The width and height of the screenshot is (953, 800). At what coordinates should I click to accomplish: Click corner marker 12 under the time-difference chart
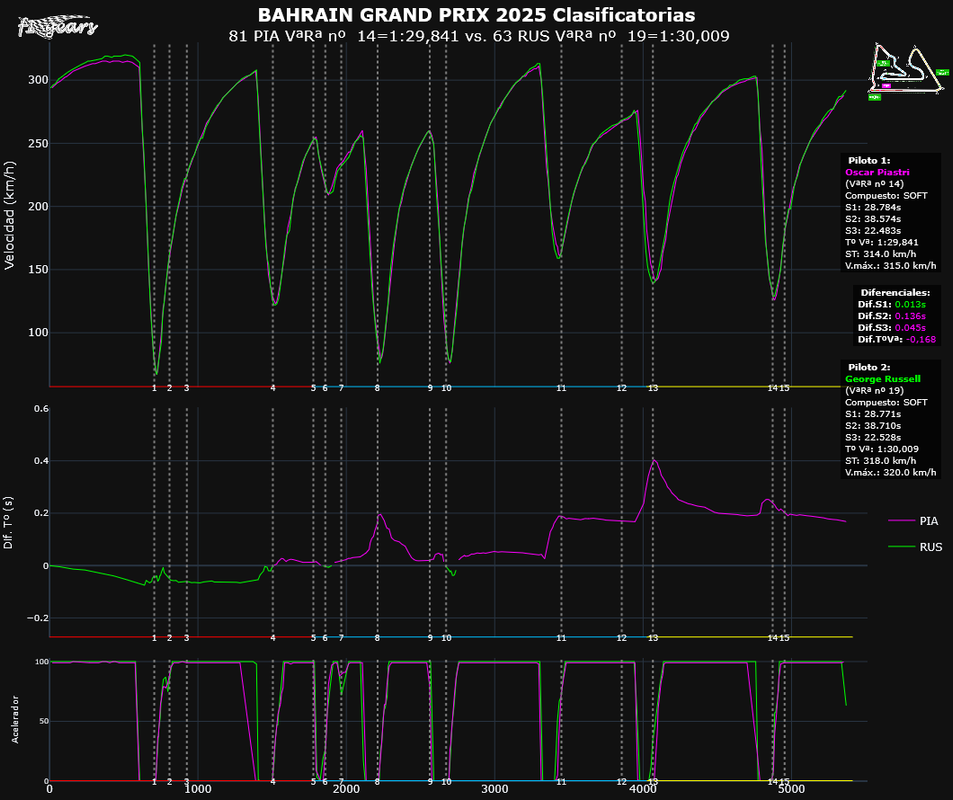click(x=622, y=638)
